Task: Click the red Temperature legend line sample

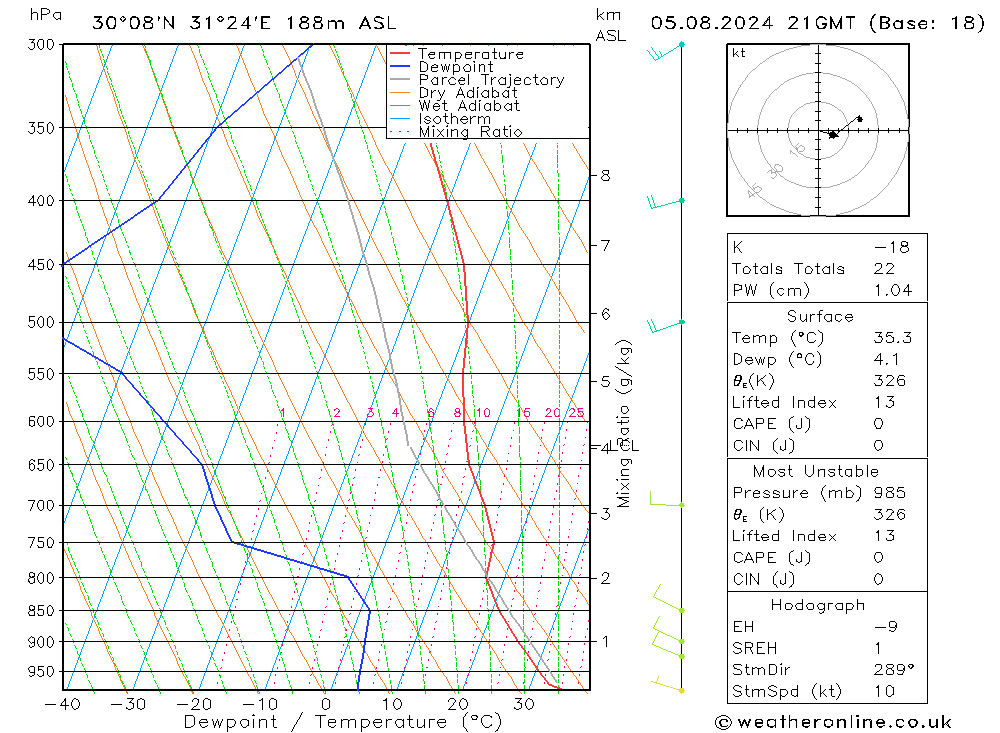Action: (400, 54)
